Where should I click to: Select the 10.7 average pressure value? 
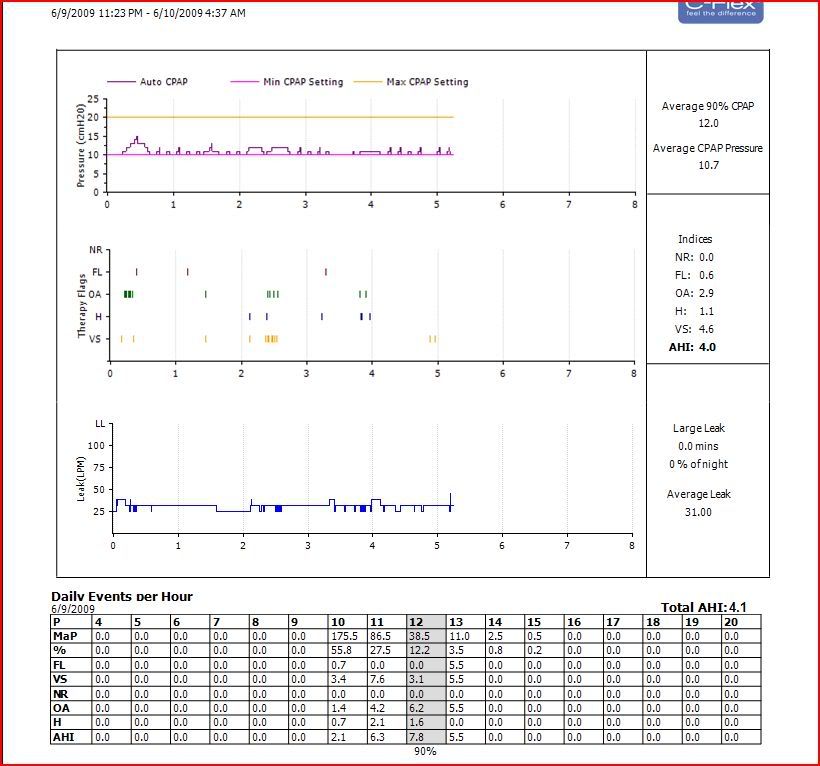tap(709, 165)
